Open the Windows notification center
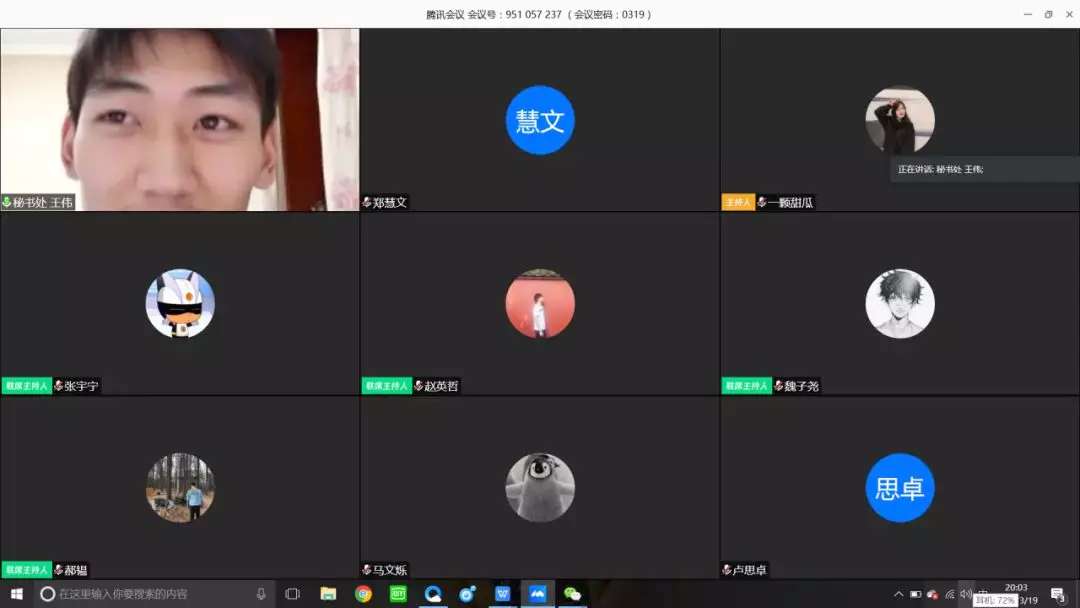 point(1058,595)
